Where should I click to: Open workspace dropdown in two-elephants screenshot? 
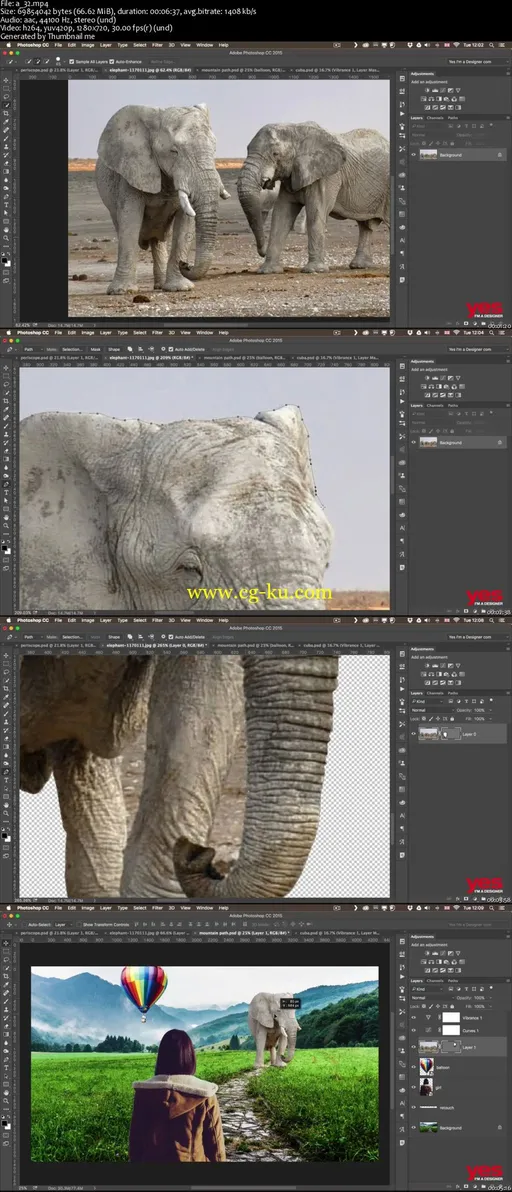tap(478, 62)
